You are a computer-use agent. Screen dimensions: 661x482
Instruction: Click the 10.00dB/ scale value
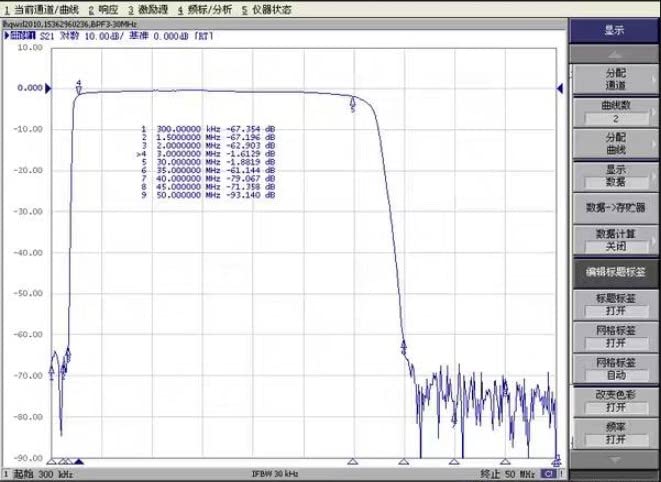(104, 36)
